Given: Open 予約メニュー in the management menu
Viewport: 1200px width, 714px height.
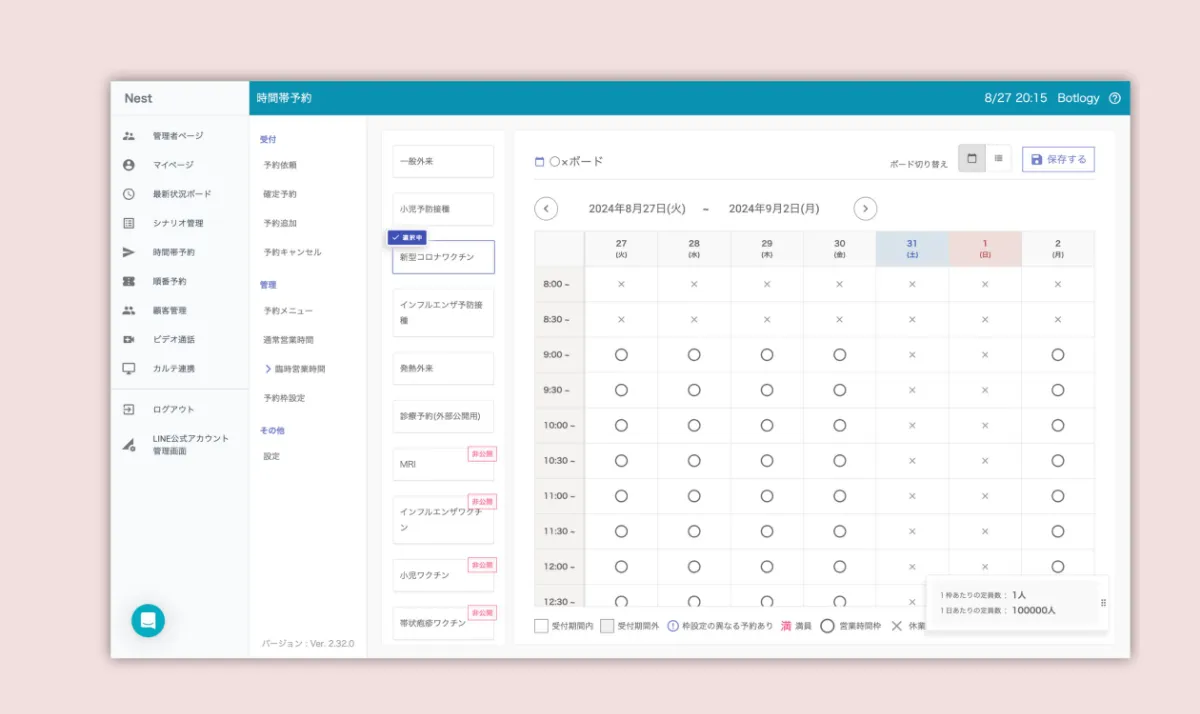Looking at the screenshot, I should [288, 311].
